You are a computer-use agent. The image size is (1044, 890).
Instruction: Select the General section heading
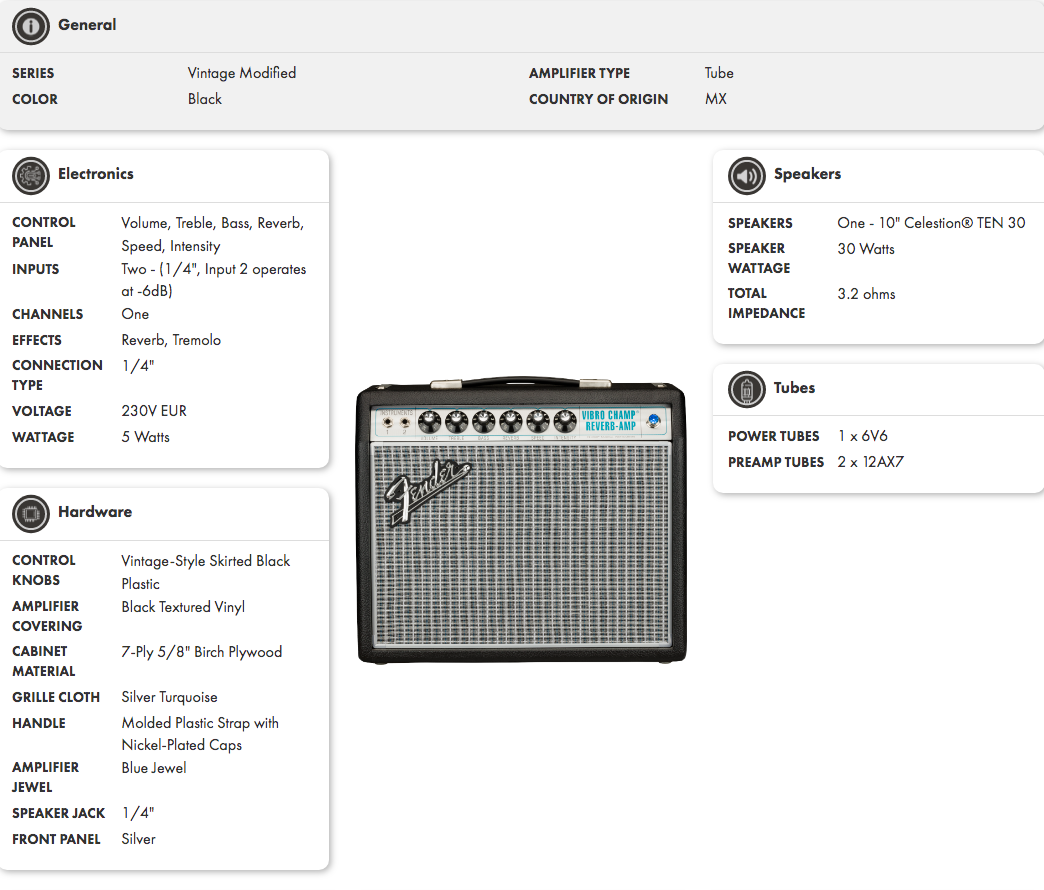87,25
